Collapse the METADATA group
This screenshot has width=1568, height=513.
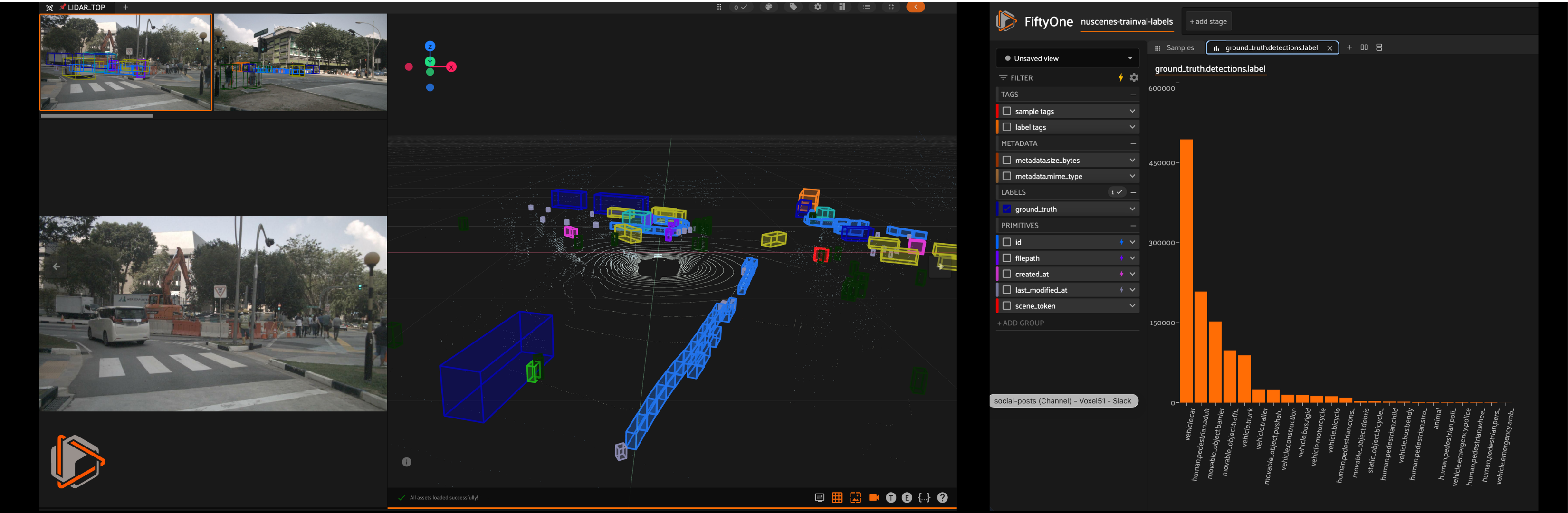pyautogui.click(x=1133, y=143)
